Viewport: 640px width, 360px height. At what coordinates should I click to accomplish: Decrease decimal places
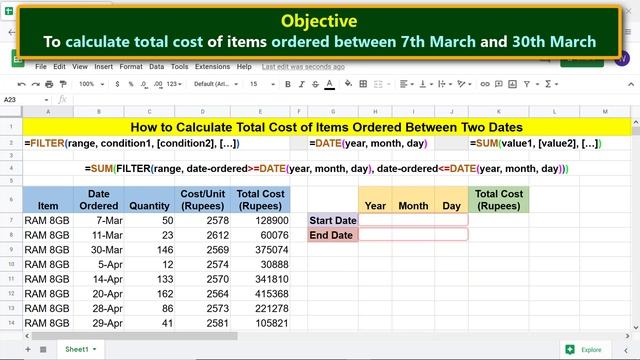(x=144, y=84)
